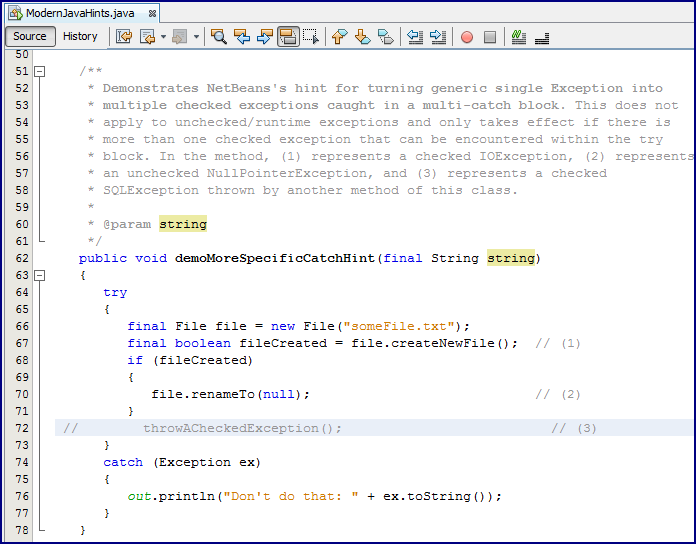Click the Back navigation icon

point(147,36)
